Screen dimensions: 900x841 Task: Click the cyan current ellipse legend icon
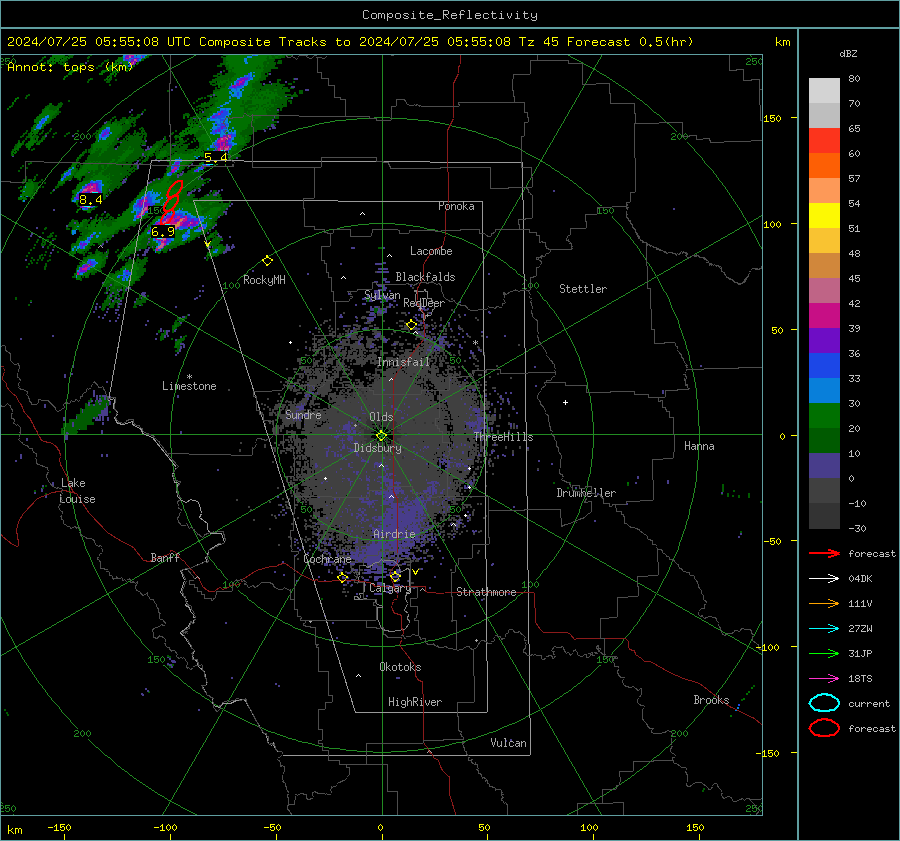824,703
